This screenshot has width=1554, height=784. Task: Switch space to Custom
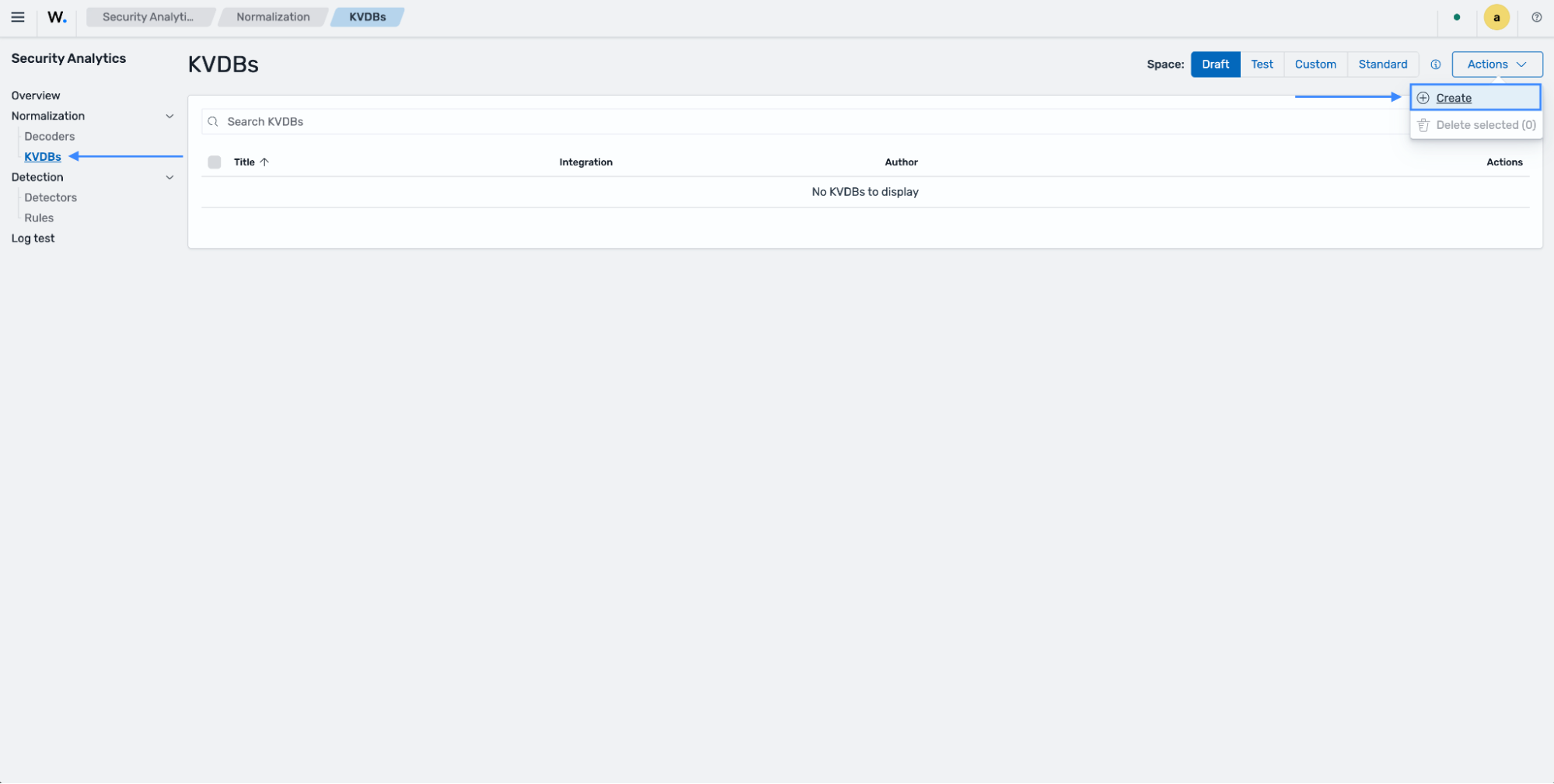tap(1315, 64)
